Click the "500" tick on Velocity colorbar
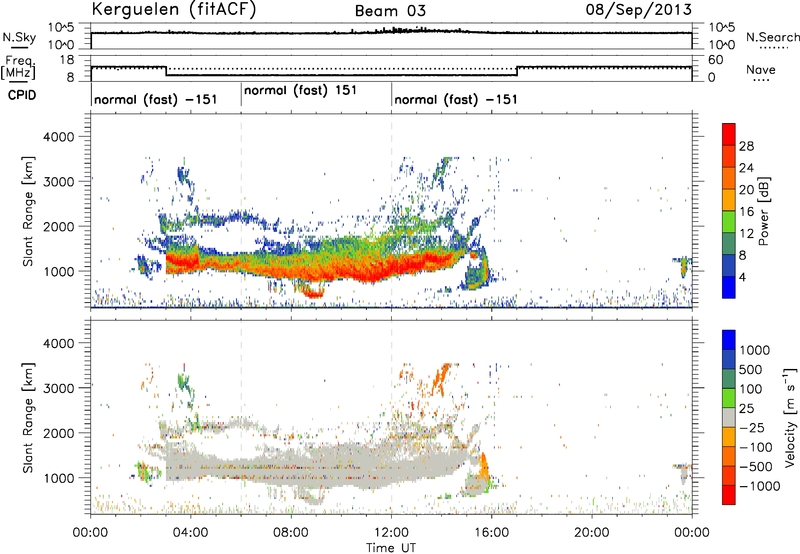Image resolution: width=800 pixels, height=554 pixels. tap(753, 370)
